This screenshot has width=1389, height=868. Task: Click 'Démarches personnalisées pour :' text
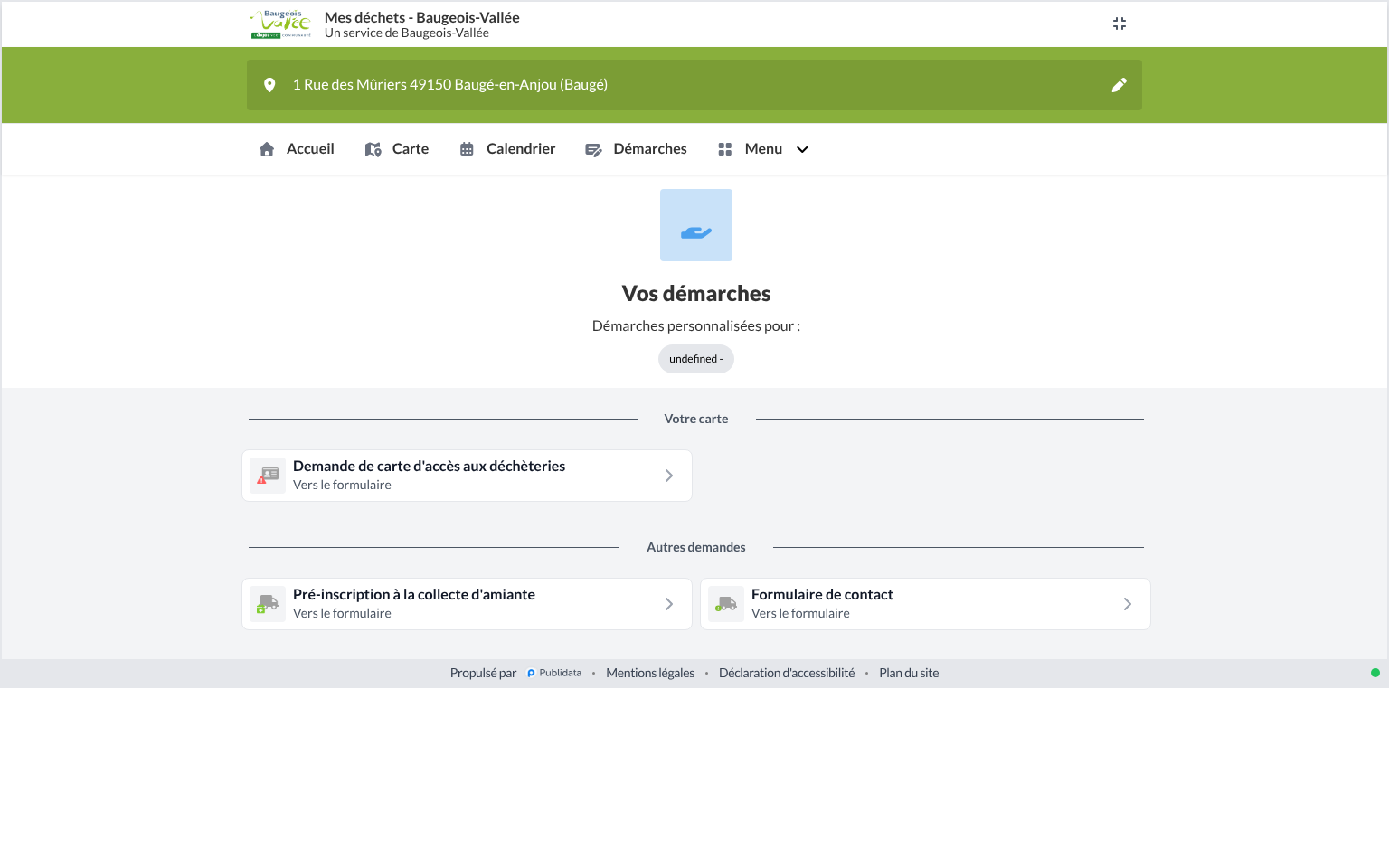click(696, 326)
